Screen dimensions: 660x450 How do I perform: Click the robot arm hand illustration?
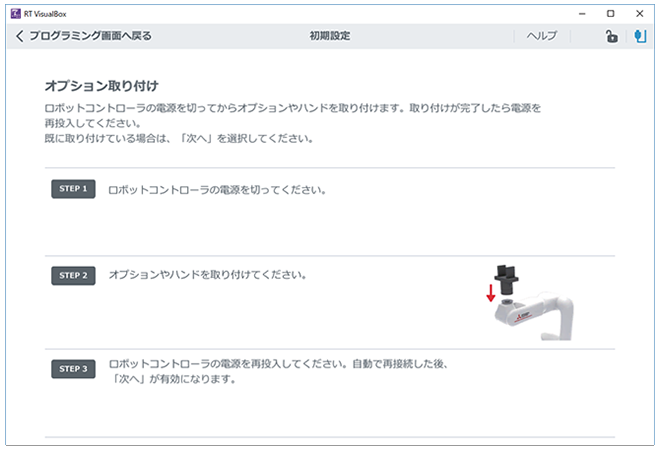tap(530, 302)
